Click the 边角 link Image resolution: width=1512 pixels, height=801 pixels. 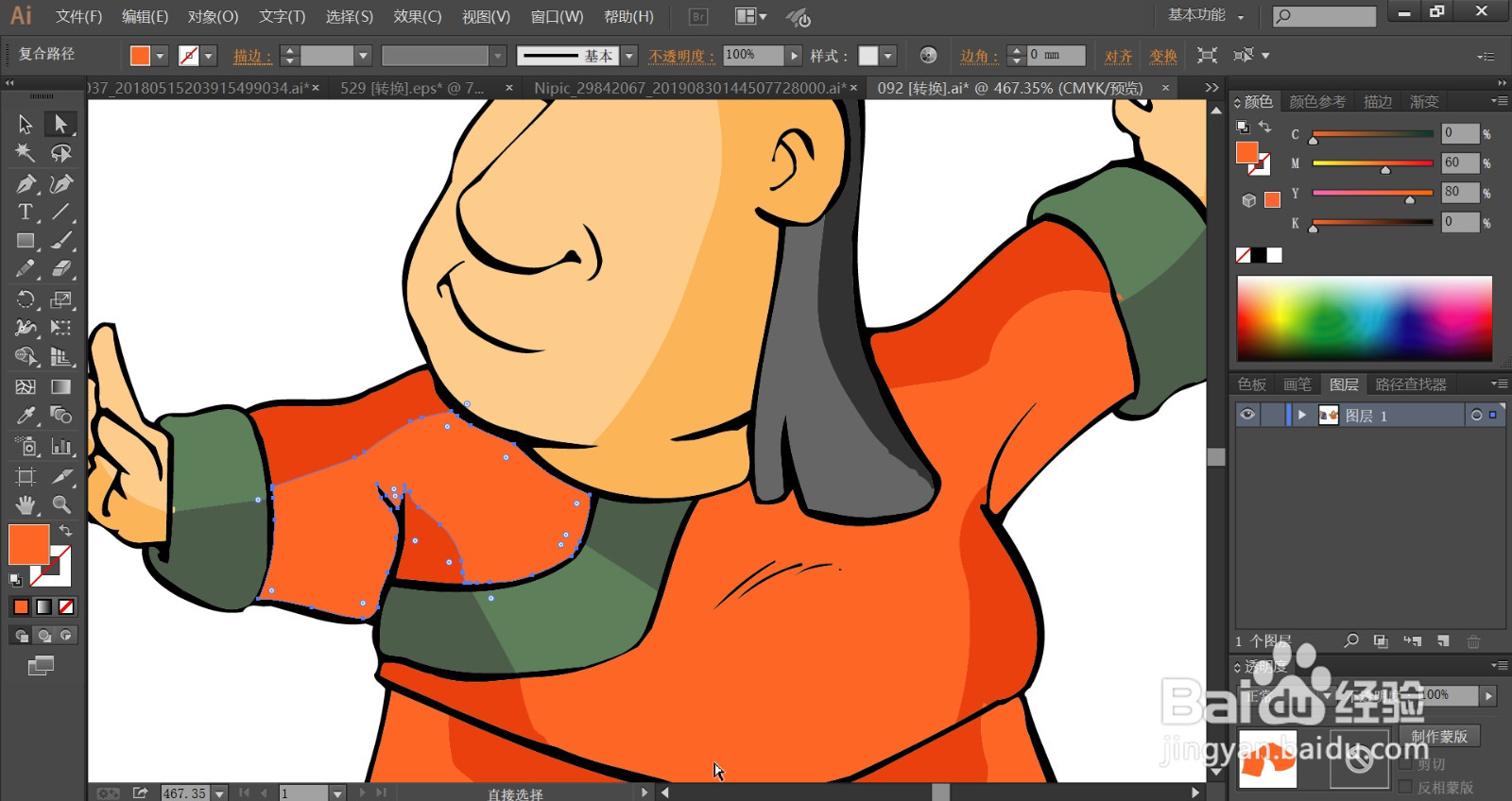978,56
